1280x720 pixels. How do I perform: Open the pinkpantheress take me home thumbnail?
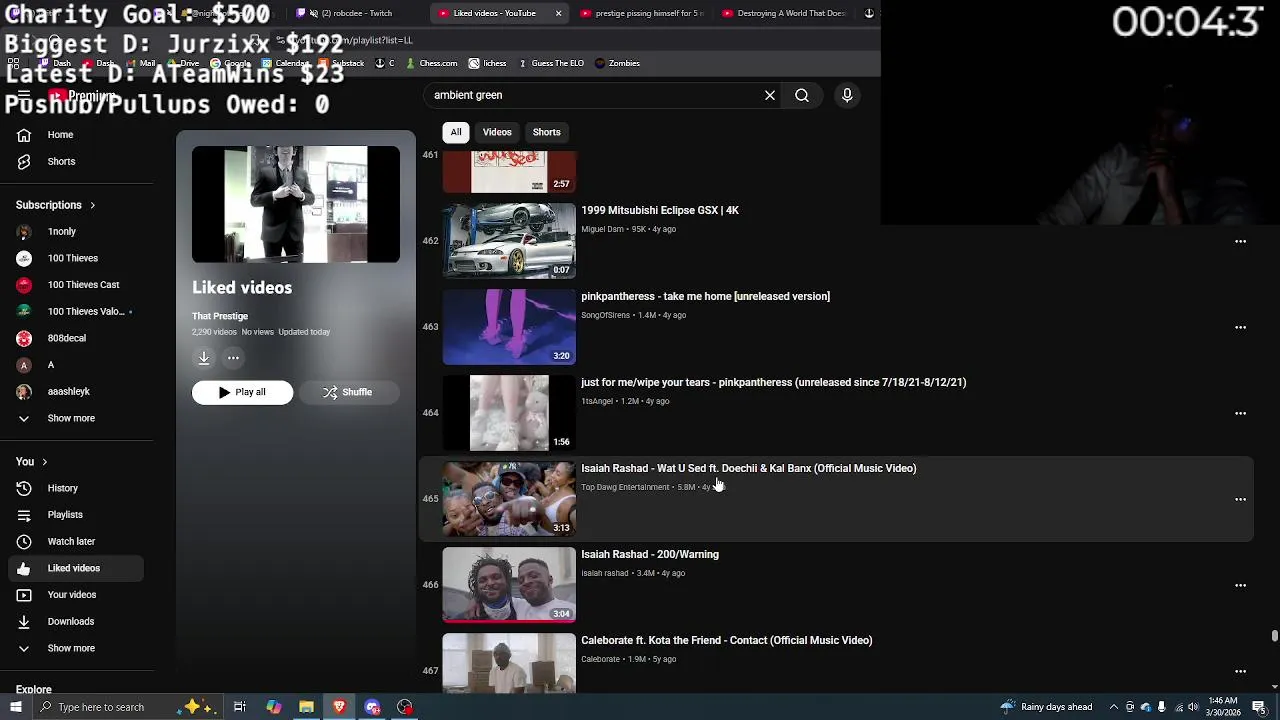tap(509, 327)
